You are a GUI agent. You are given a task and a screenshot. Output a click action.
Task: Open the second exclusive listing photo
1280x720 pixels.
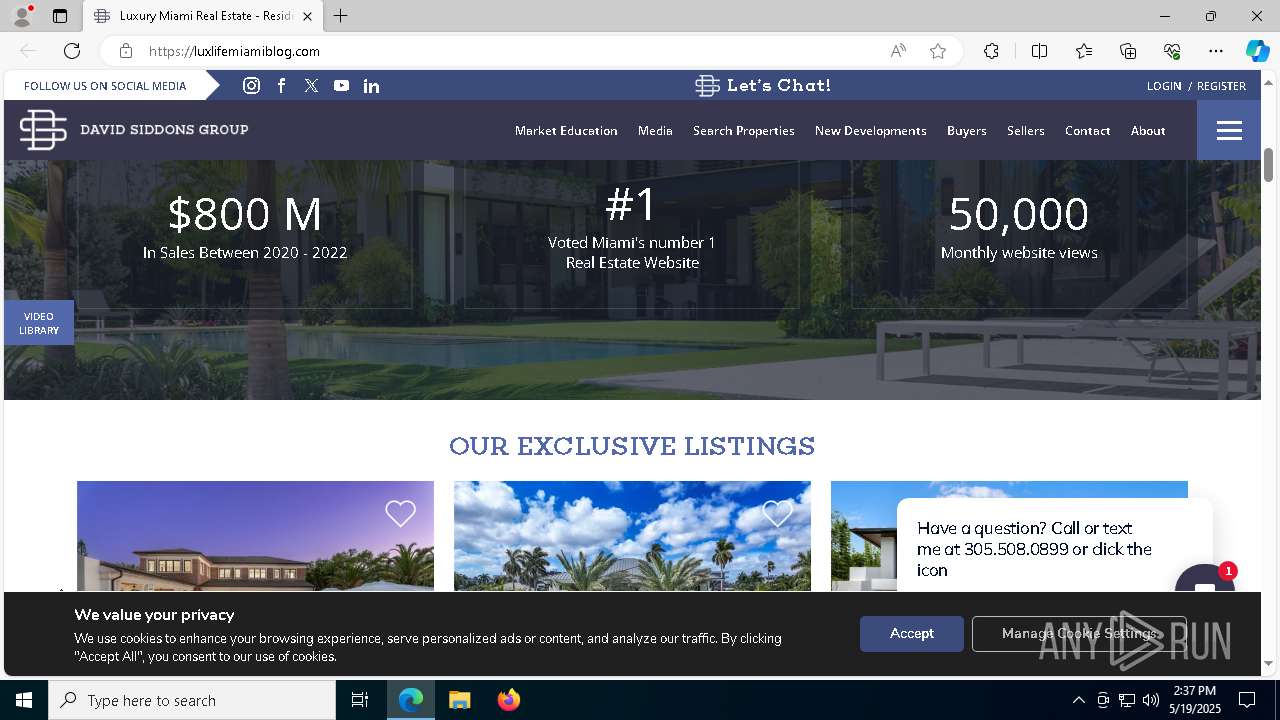coord(632,536)
